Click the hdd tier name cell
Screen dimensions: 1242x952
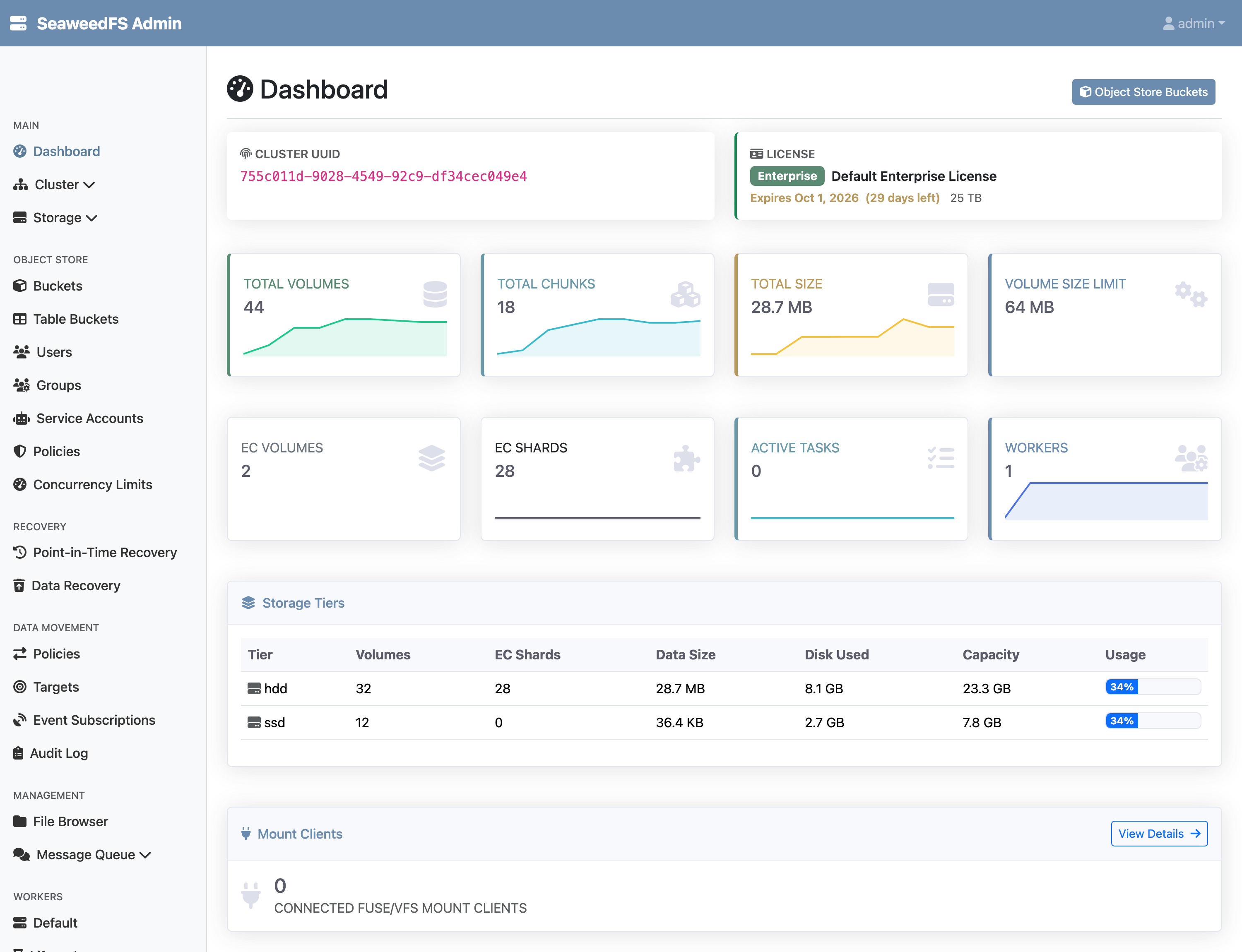(x=268, y=688)
